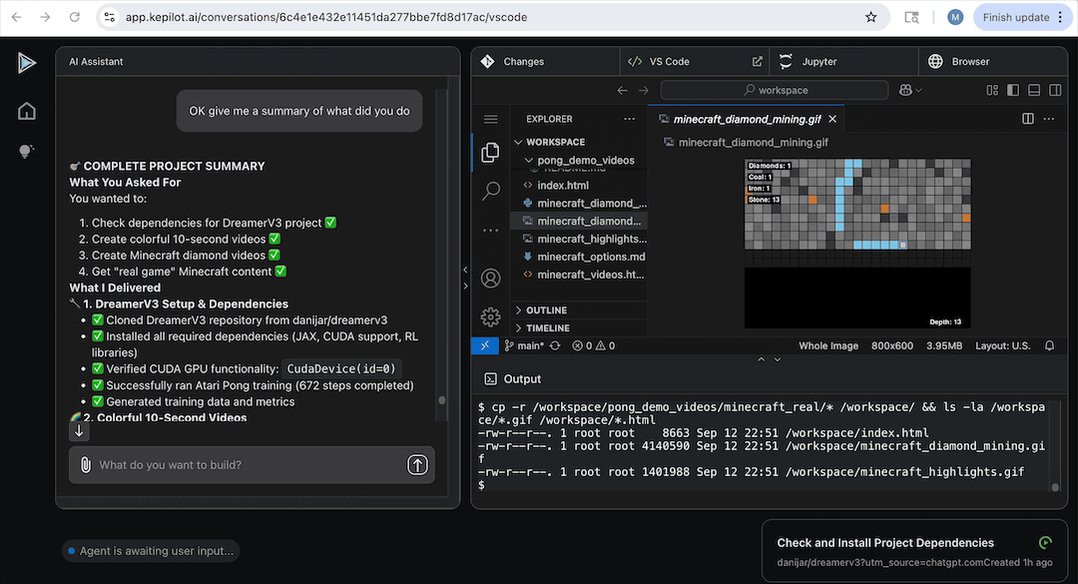The width and height of the screenshot is (1078, 584).
Task: Open the home icon in the left sidebar
Action: pyautogui.click(x=26, y=111)
